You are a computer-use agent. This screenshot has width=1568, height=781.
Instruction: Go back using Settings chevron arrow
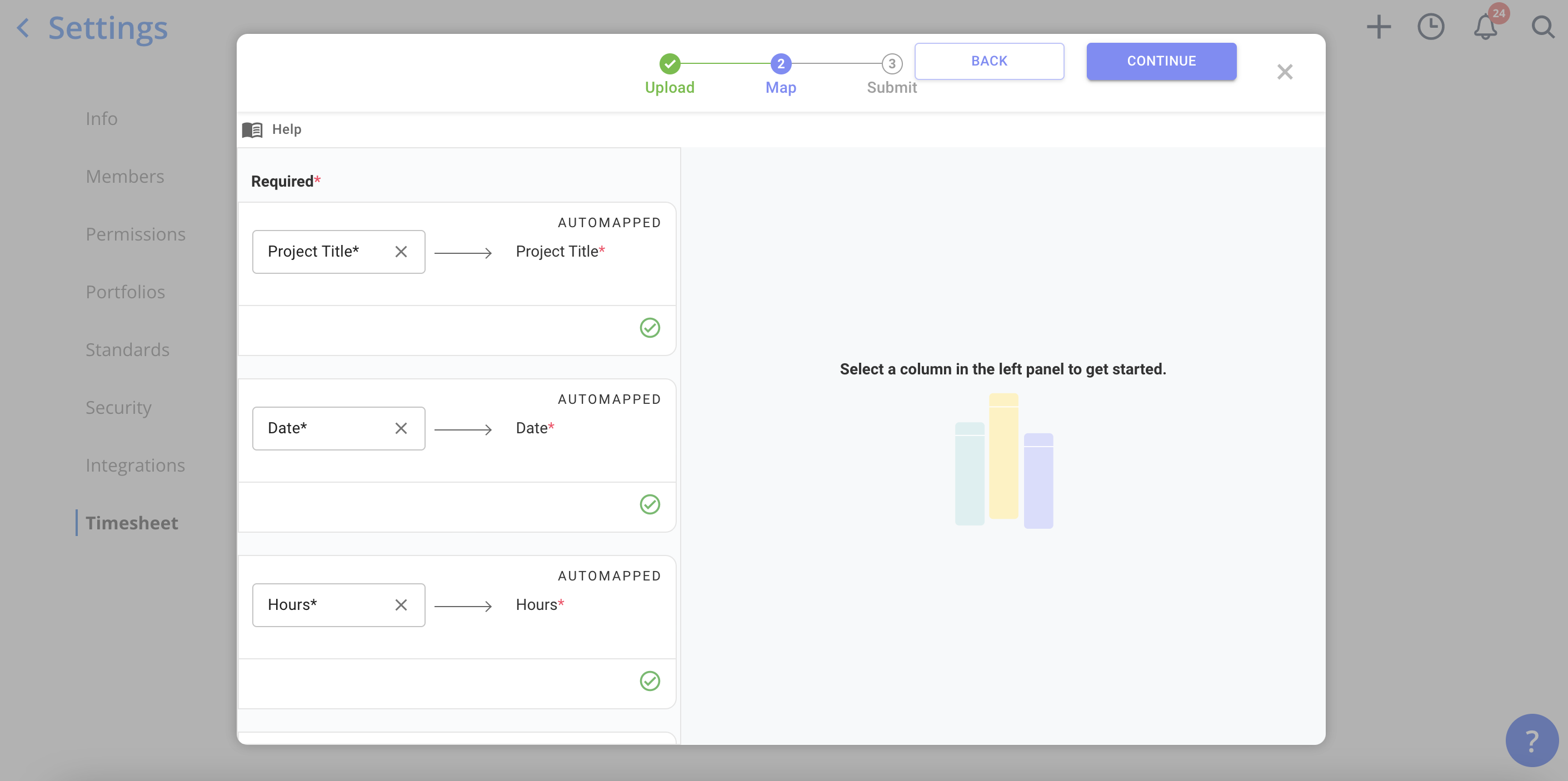click(x=23, y=28)
